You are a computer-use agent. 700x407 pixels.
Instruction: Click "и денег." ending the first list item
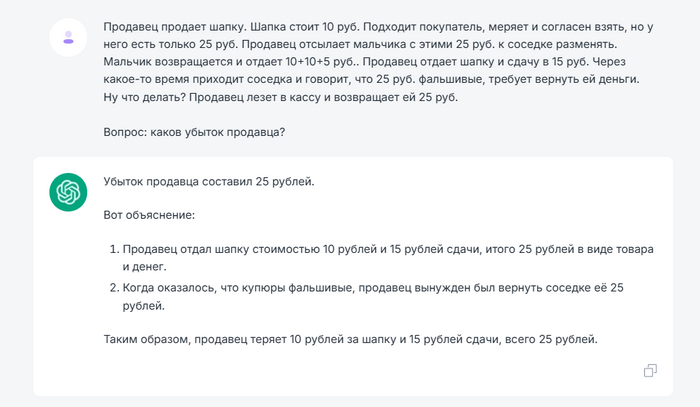click(146, 266)
